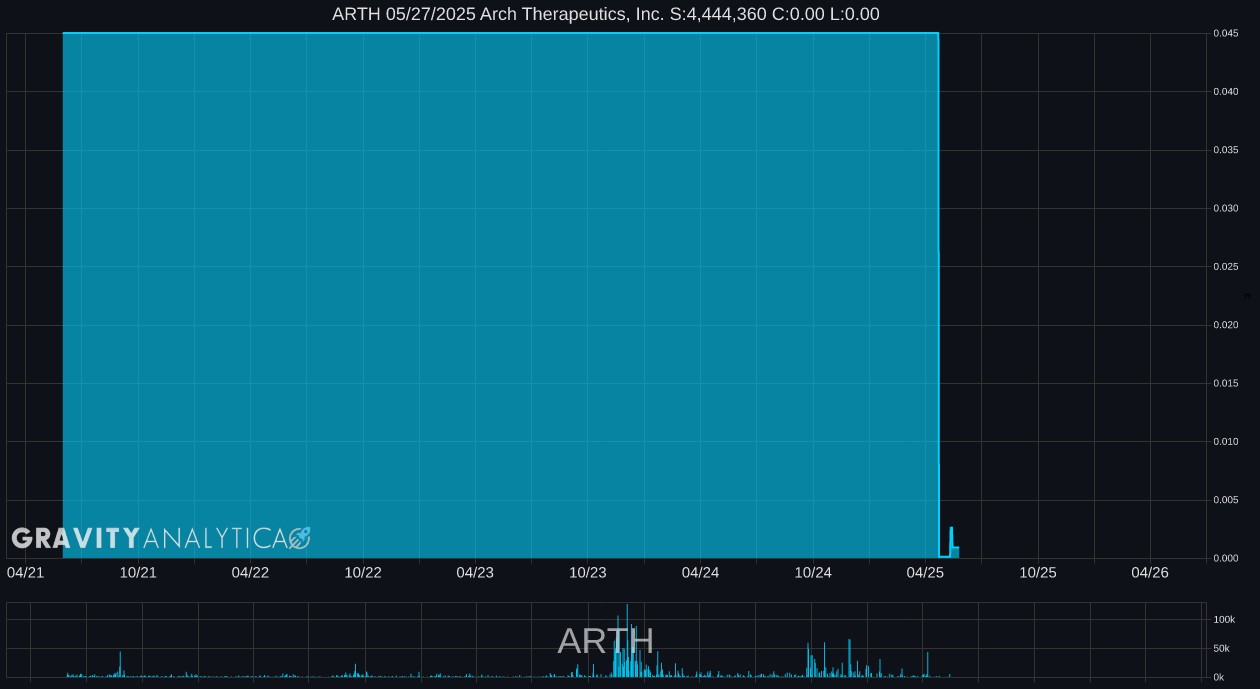The image size is (1260, 689).
Task: Click the 0.015 price axis label
Action: (x=1226, y=383)
